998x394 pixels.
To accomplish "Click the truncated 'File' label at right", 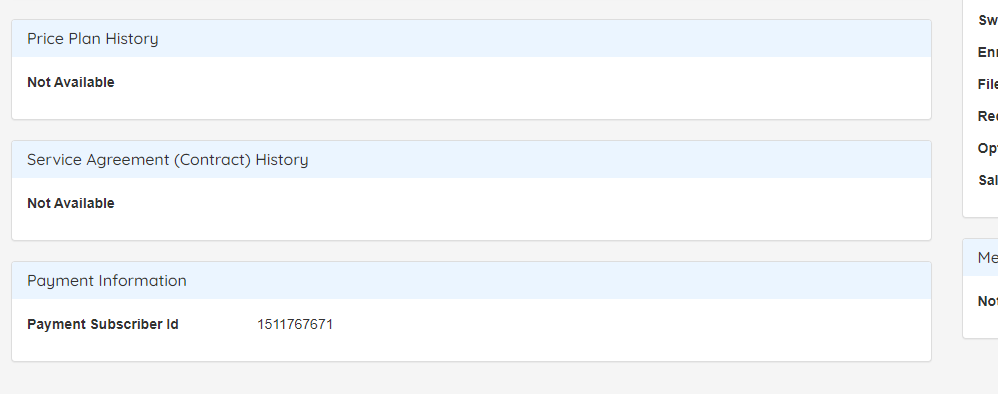I will point(988,84).
